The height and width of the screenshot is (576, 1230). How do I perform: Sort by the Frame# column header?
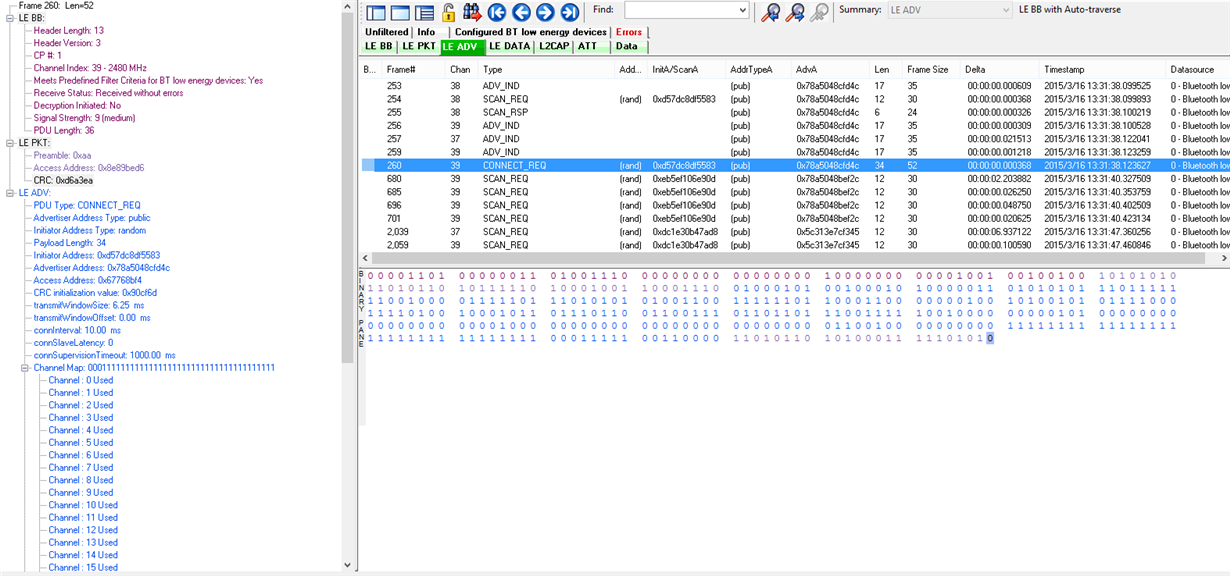(x=414, y=70)
